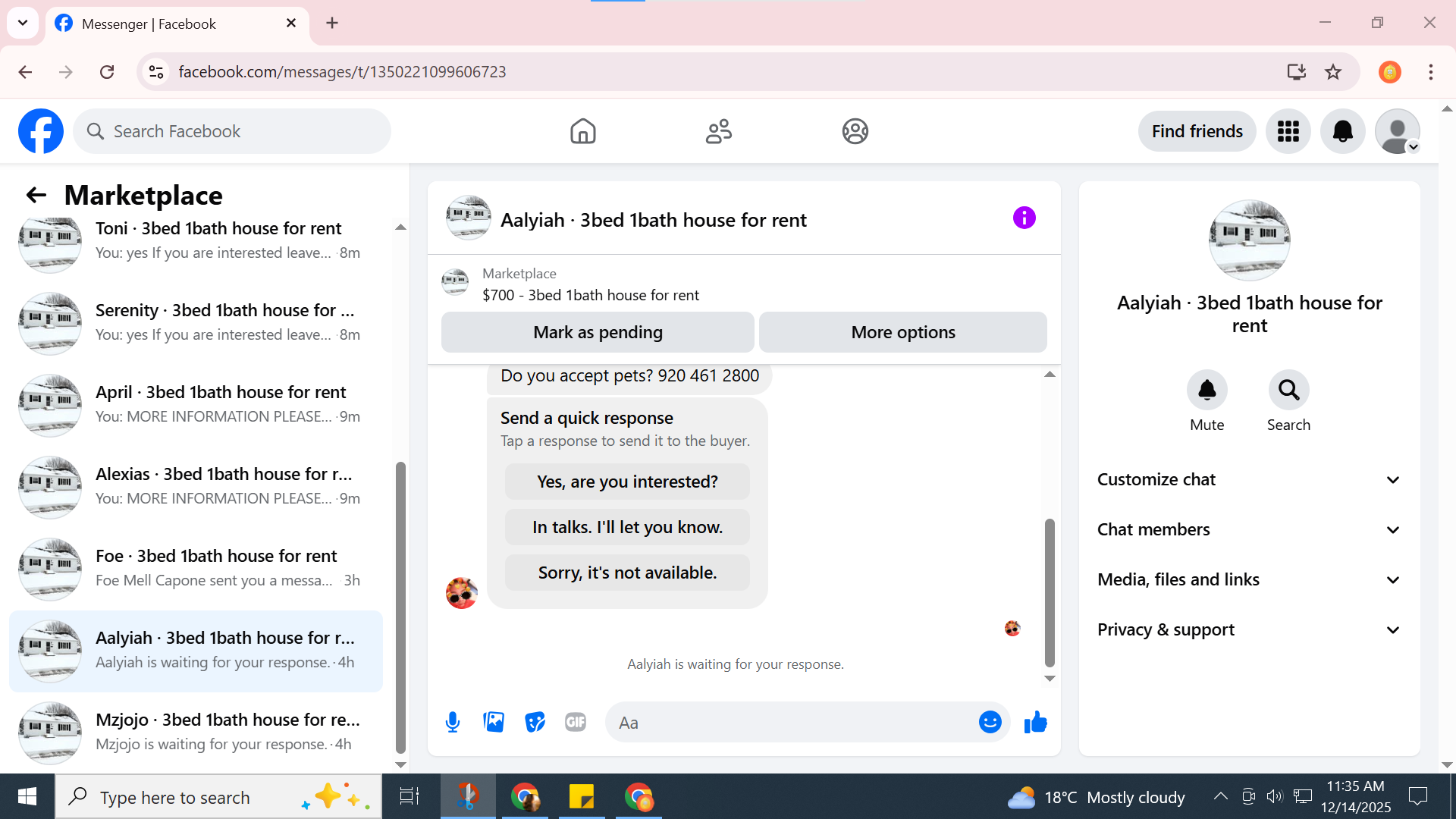The width and height of the screenshot is (1456, 819).
Task: Close the Messenger browser tab
Action: click(x=291, y=24)
